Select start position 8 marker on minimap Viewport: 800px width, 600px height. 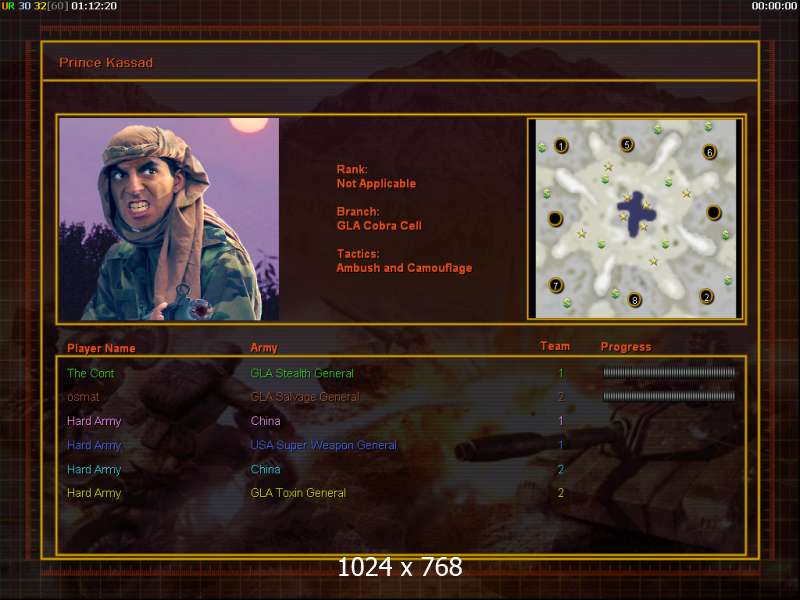point(634,300)
